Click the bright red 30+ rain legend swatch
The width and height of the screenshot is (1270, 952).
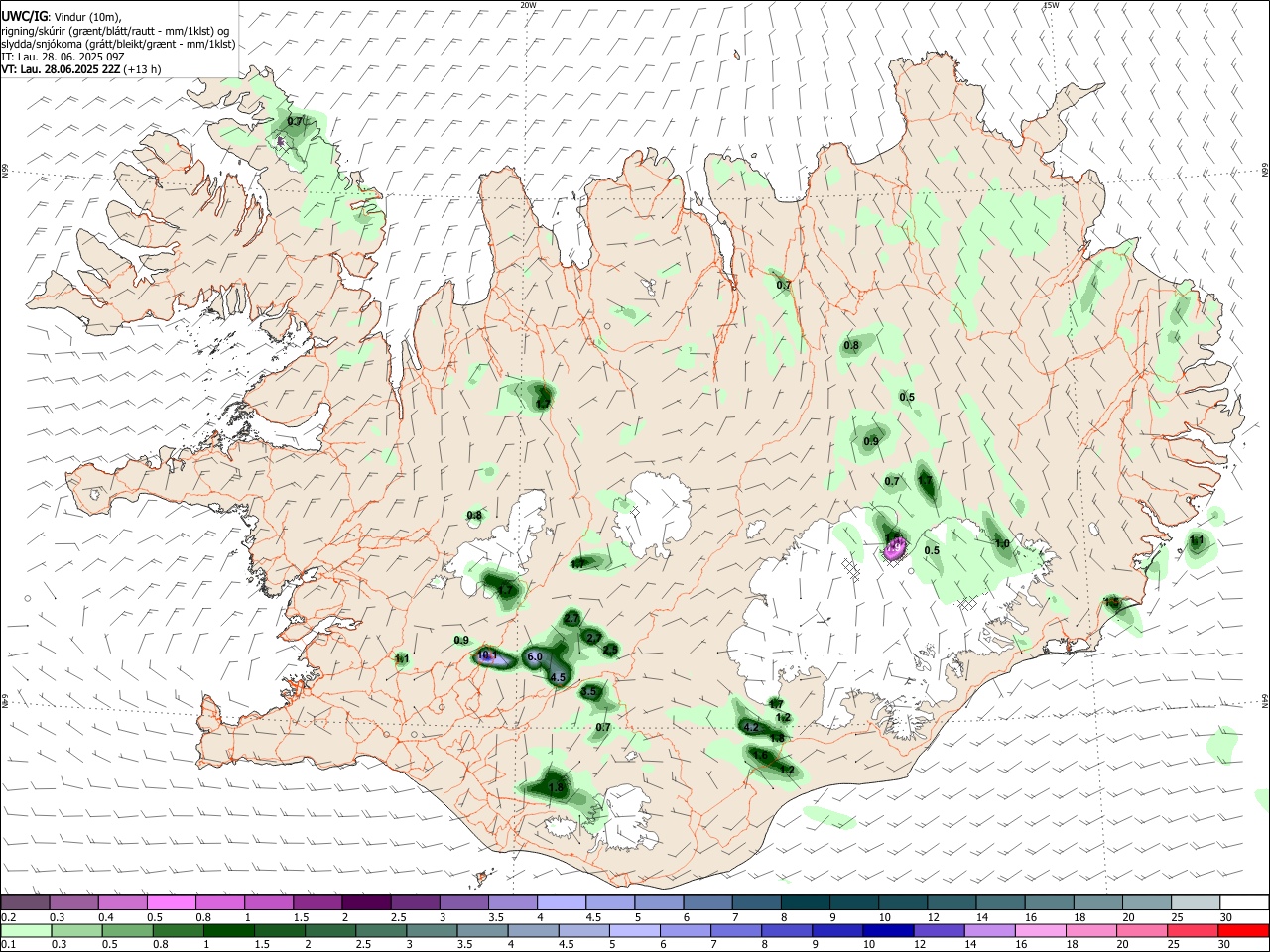(x=1243, y=930)
